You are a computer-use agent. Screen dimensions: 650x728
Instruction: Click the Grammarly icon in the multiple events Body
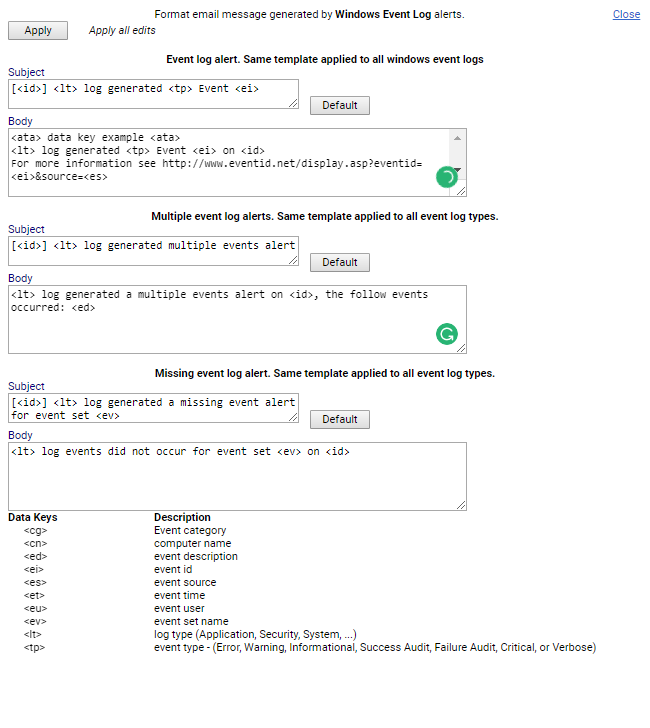446,334
